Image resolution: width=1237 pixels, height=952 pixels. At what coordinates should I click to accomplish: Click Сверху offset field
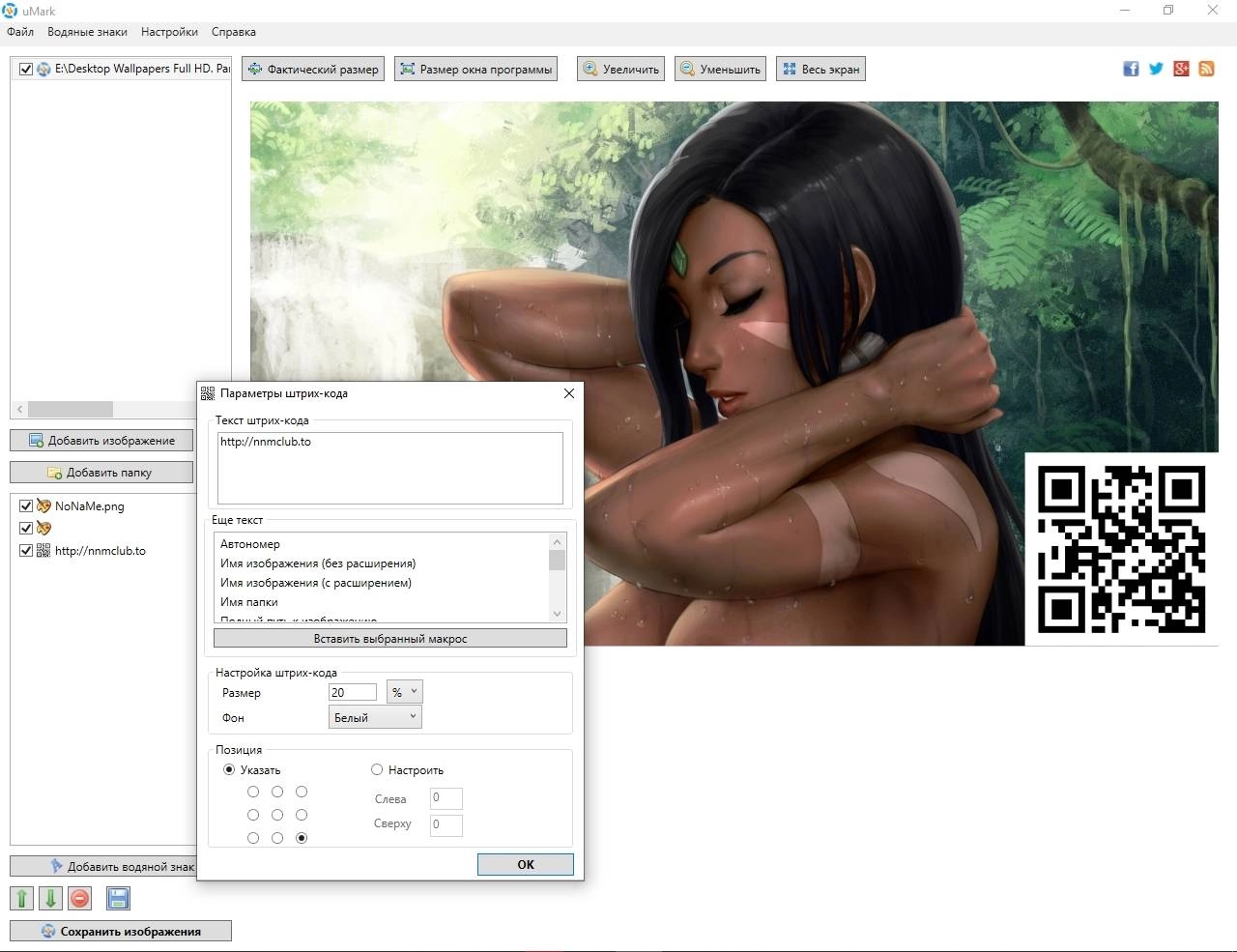(446, 824)
